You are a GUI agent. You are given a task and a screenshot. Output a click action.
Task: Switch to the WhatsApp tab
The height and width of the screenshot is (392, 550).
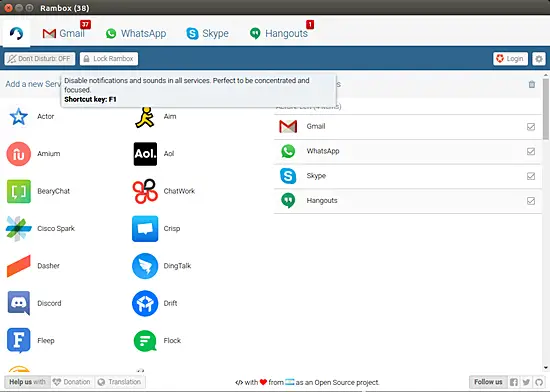(x=136, y=33)
